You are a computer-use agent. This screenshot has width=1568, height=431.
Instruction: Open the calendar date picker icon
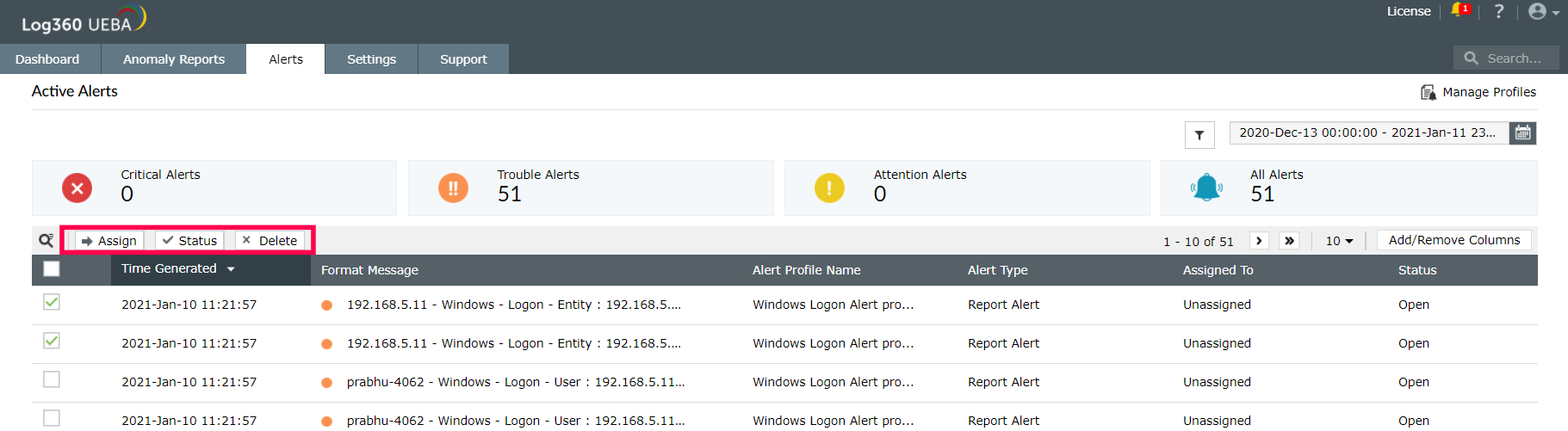click(1522, 132)
